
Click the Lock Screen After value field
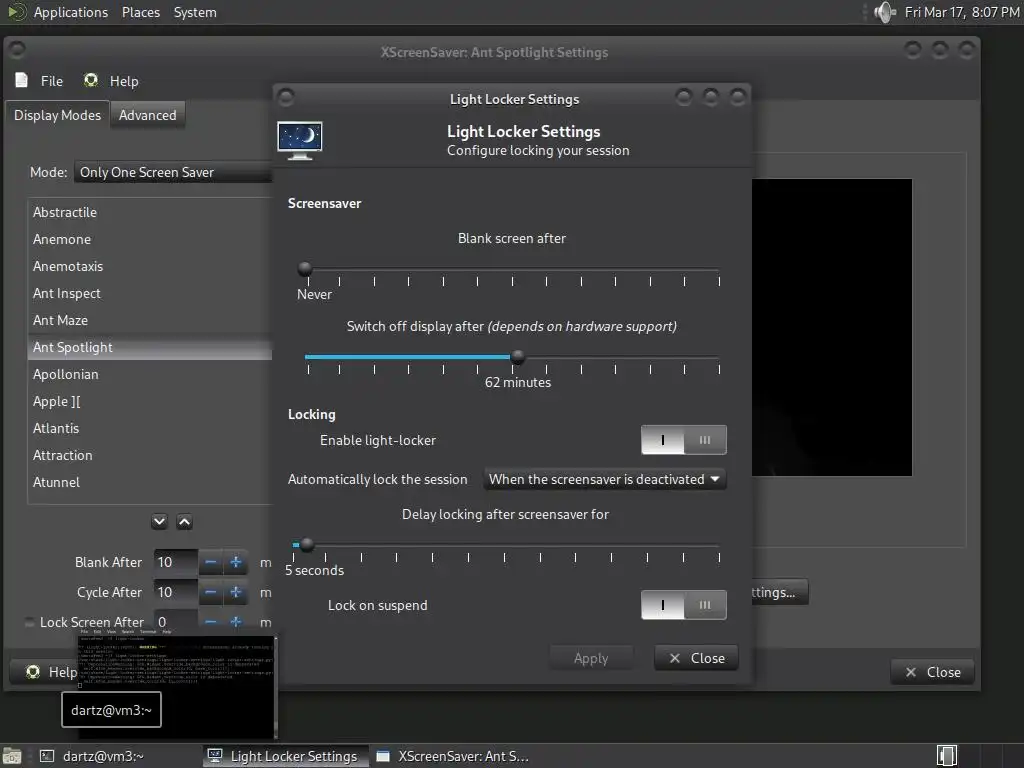coord(176,622)
